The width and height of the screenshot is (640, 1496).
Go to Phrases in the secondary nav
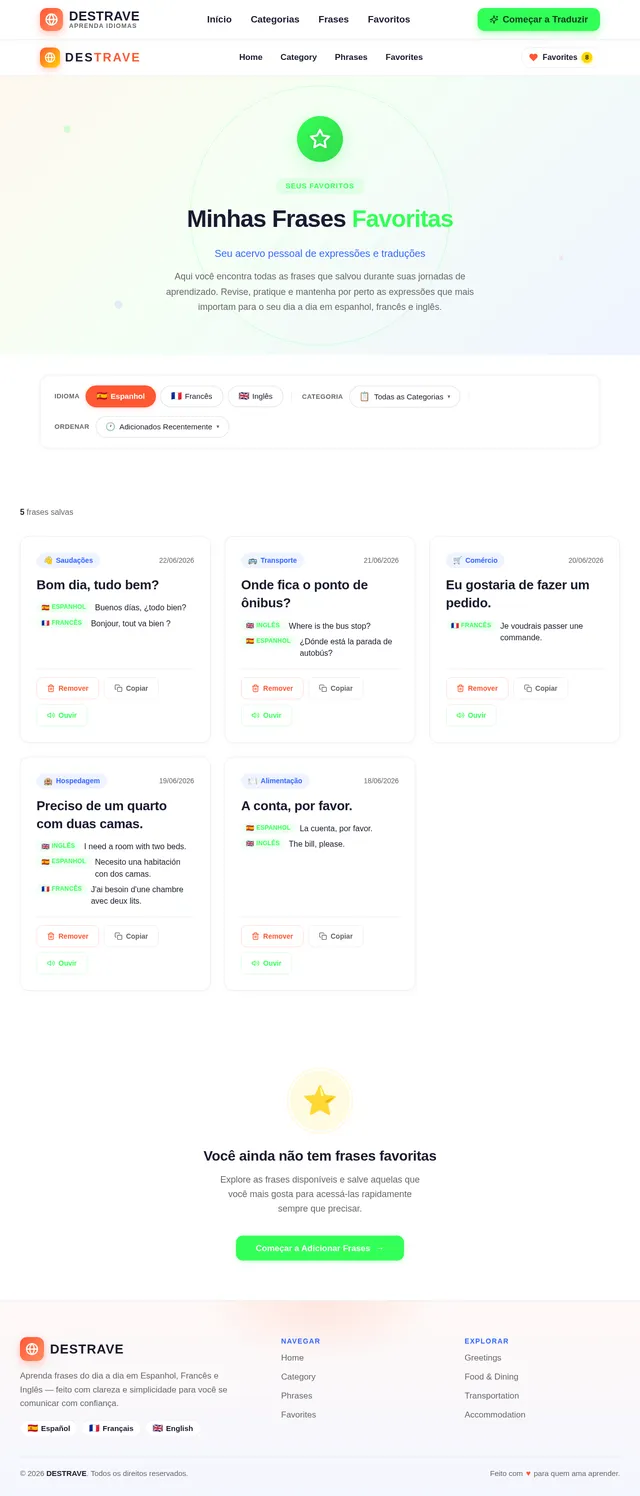[x=351, y=57]
